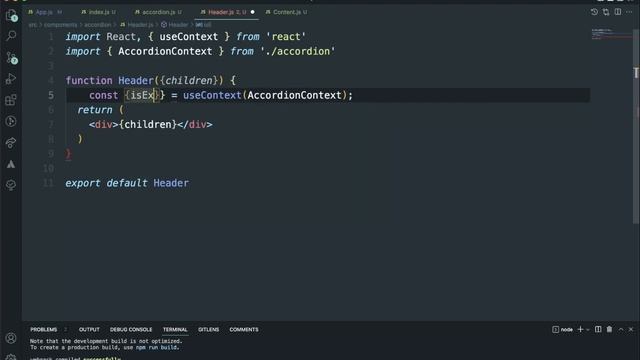Click the open changes compare icon
The width and height of the screenshot is (640, 360).
click(x=606, y=12)
